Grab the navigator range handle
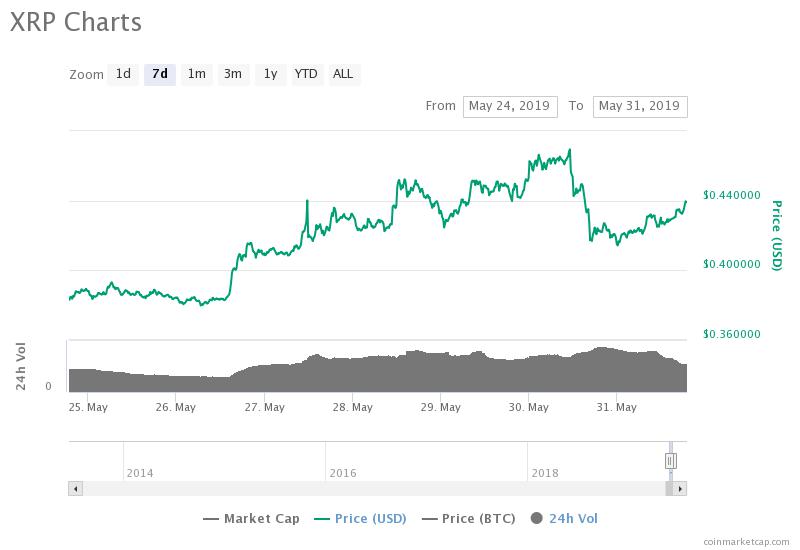The width and height of the screenshot is (800, 550). [670, 461]
